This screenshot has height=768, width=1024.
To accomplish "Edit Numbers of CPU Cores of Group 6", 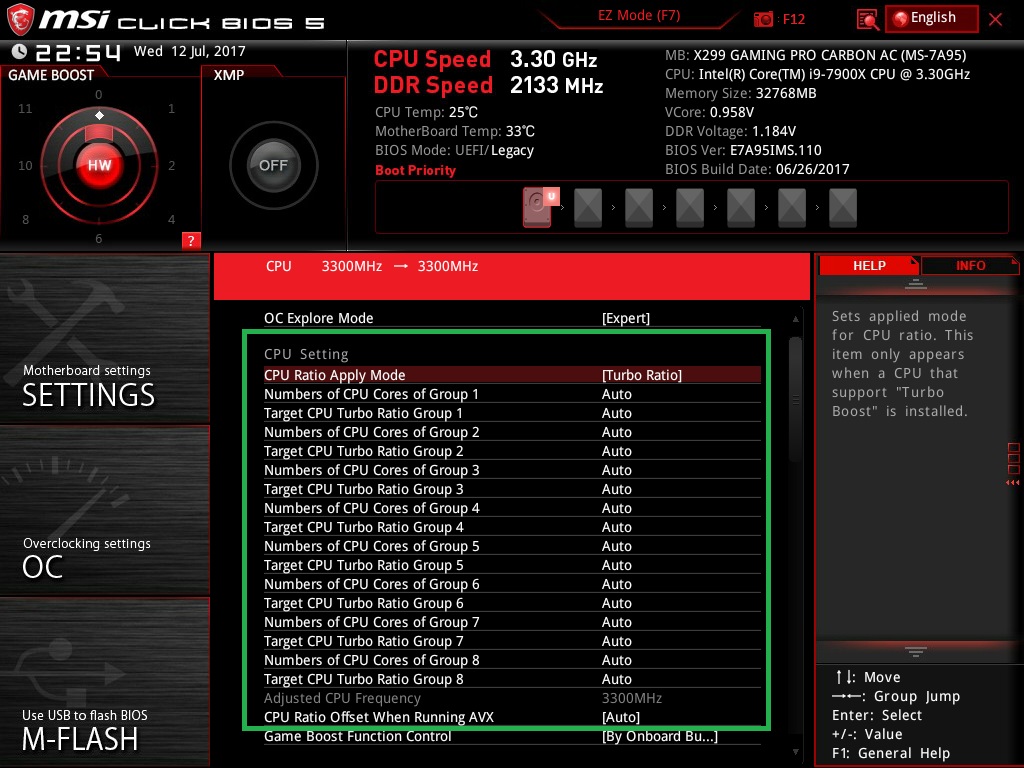I will click(x=512, y=583).
